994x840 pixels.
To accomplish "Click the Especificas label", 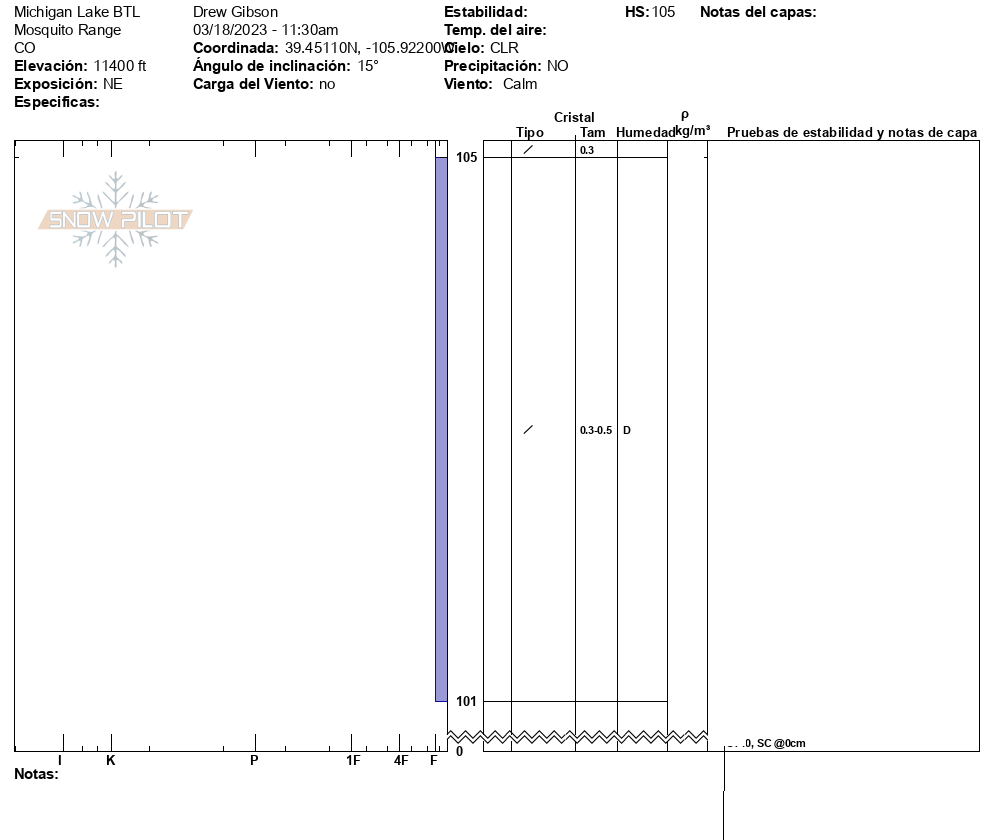I will click(56, 102).
